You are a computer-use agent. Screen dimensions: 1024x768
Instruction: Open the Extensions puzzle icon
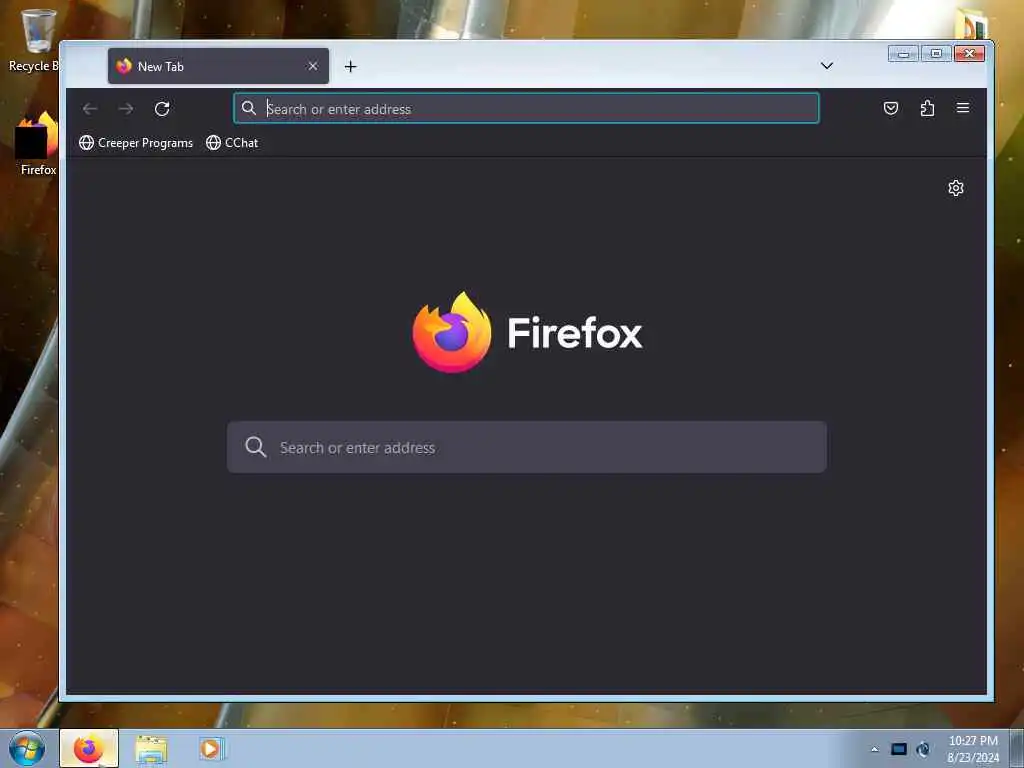(927, 108)
